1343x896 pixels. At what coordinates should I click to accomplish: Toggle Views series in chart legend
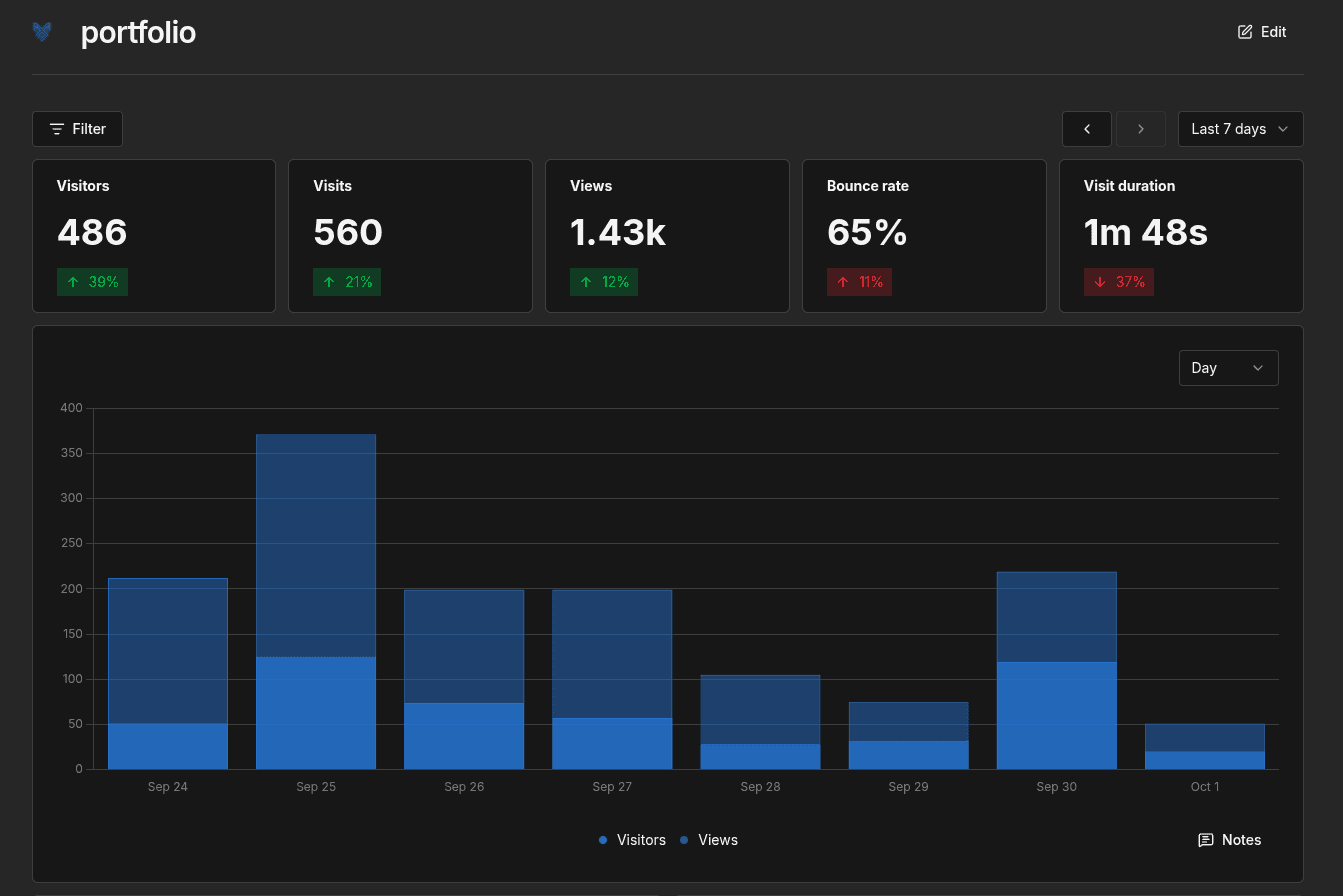point(708,840)
